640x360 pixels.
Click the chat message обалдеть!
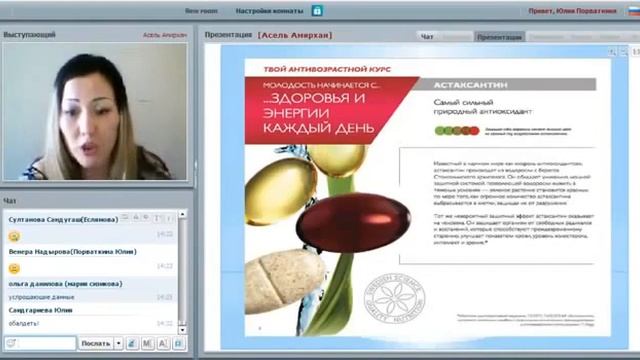tap(24, 323)
